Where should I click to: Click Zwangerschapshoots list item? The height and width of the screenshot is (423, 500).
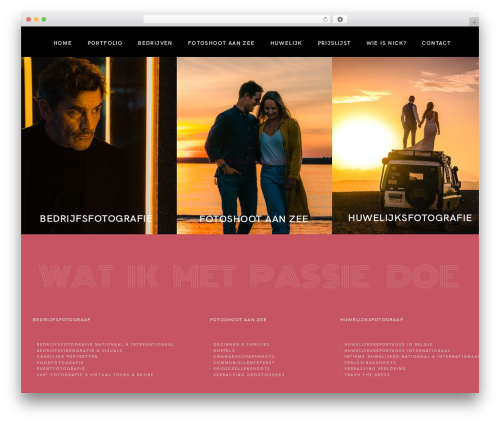point(242,356)
